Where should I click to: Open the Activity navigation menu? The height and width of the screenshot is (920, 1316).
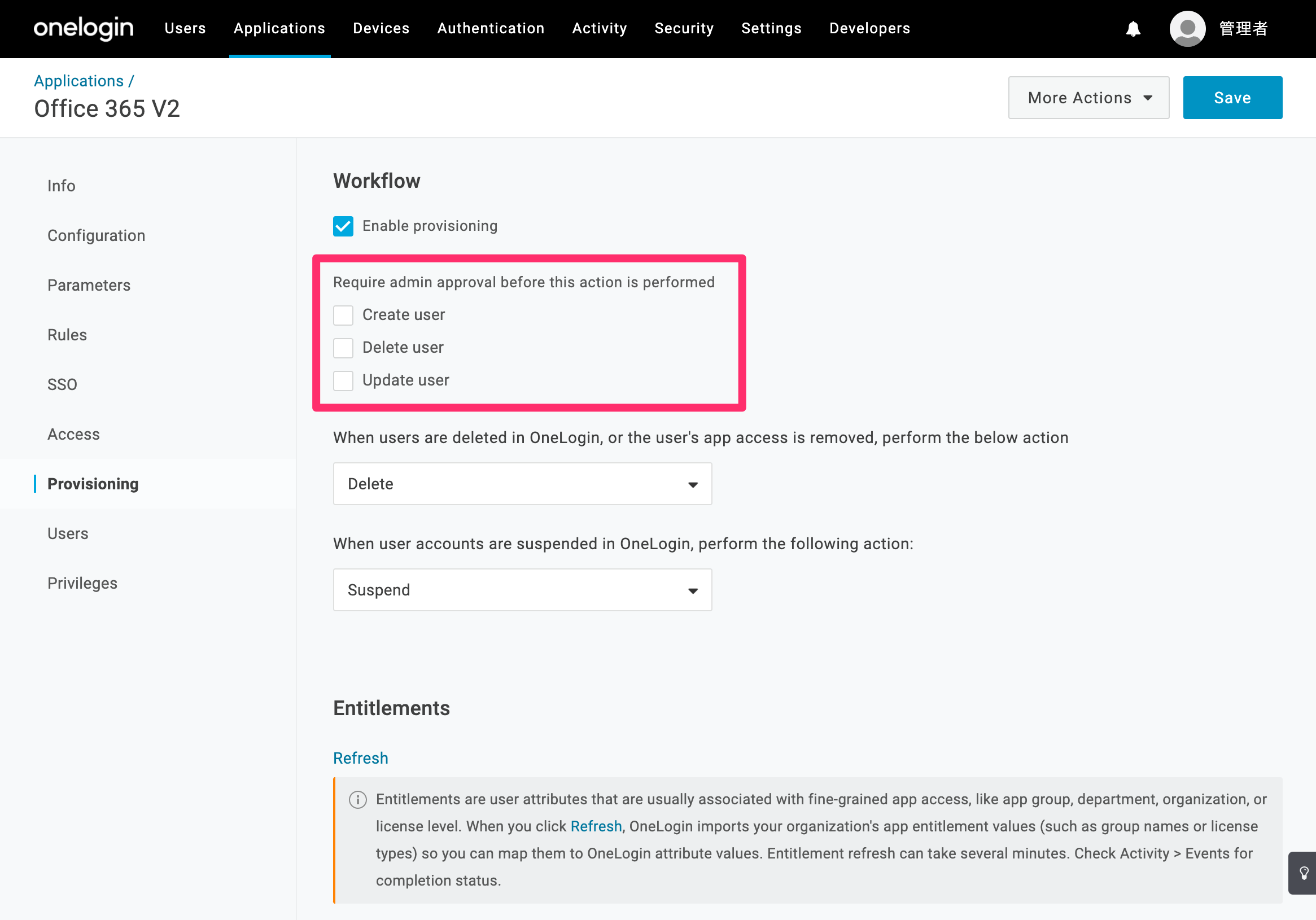click(x=600, y=28)
